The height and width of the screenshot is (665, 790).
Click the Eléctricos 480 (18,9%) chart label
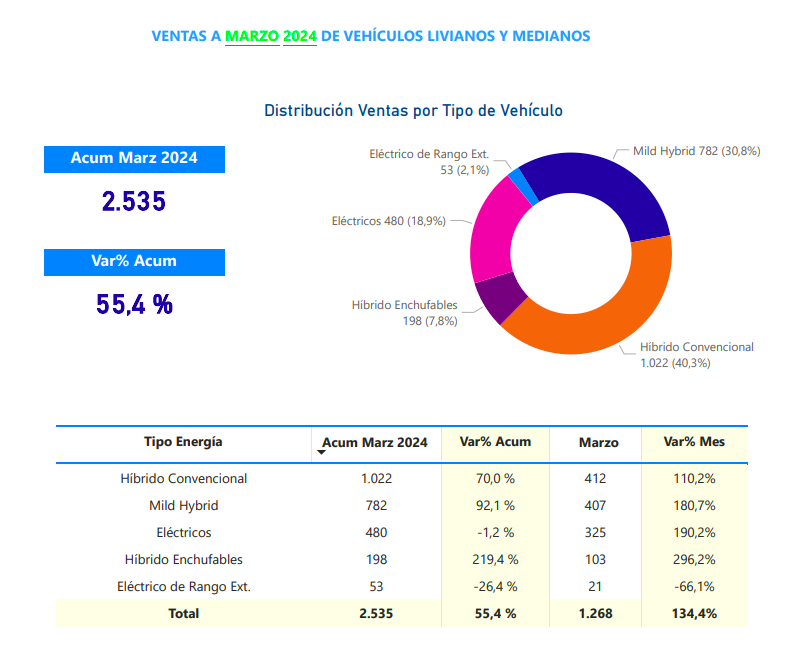coord(388,221)
